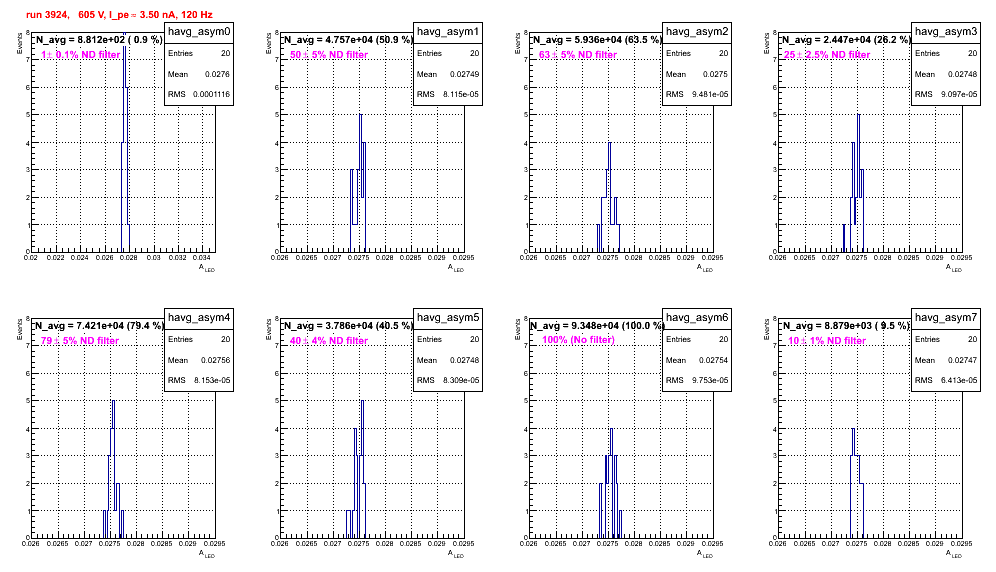Click the N_avg = 9.348e+04 label

[x=597, y=325]
